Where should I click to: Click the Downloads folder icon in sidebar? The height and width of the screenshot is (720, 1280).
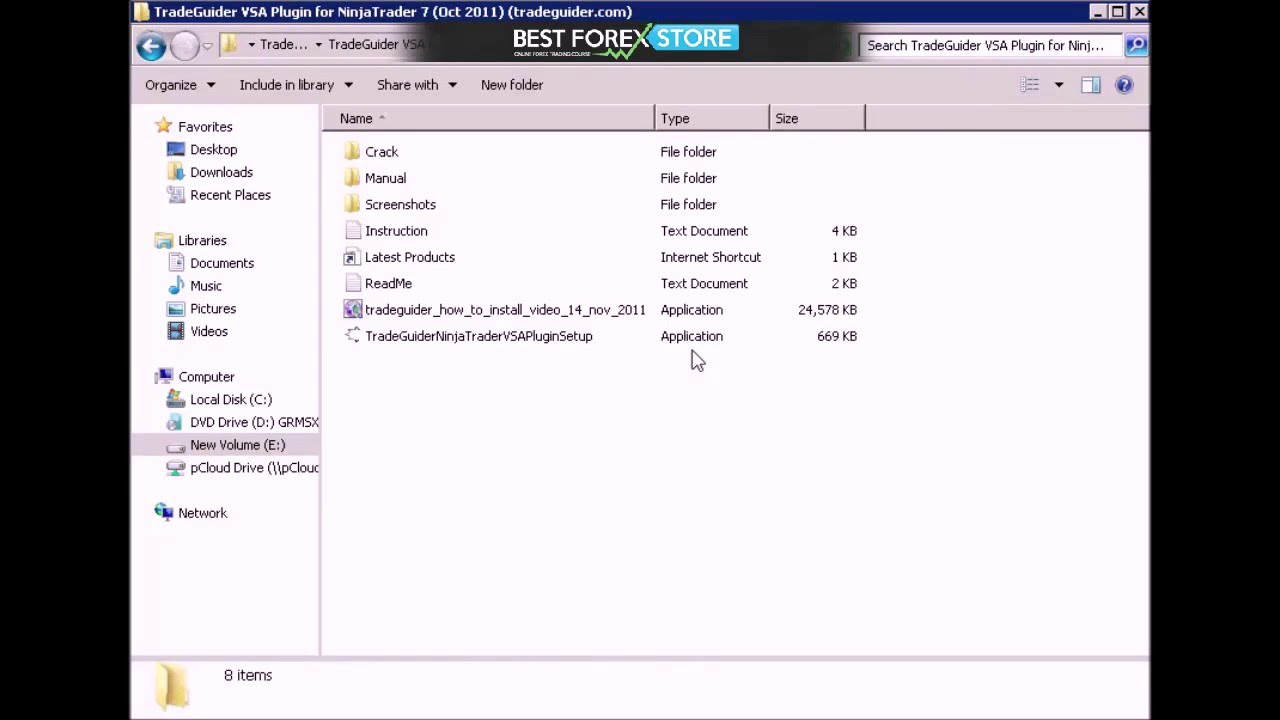[x=176, y=172]
